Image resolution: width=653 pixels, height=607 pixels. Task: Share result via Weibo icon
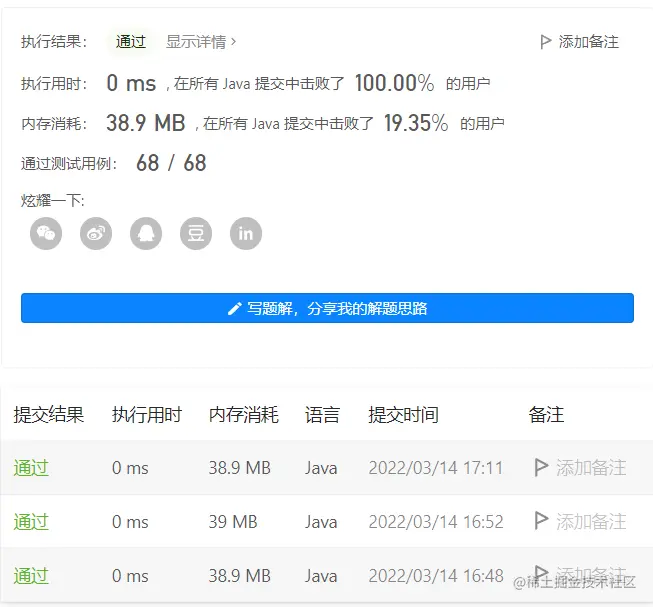(x=96, y=233)
